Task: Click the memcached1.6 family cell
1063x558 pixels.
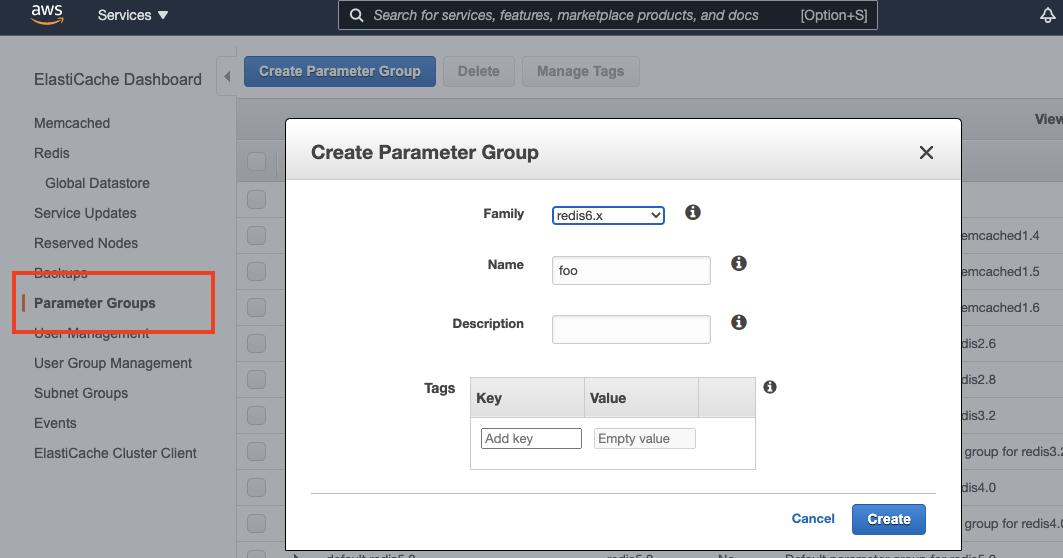Action: point(1001,307)
